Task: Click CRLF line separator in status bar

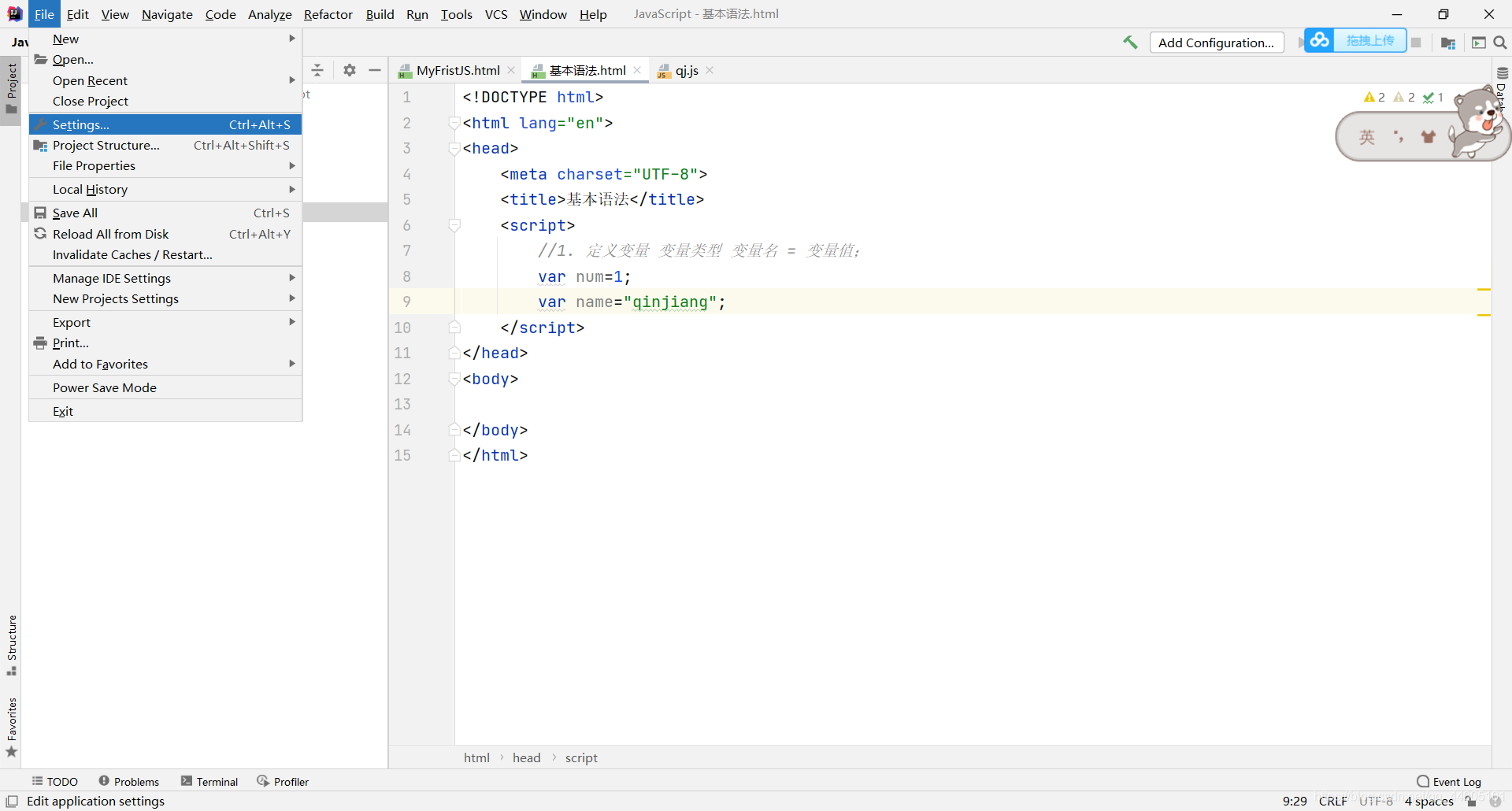Action: (1333, 801)
